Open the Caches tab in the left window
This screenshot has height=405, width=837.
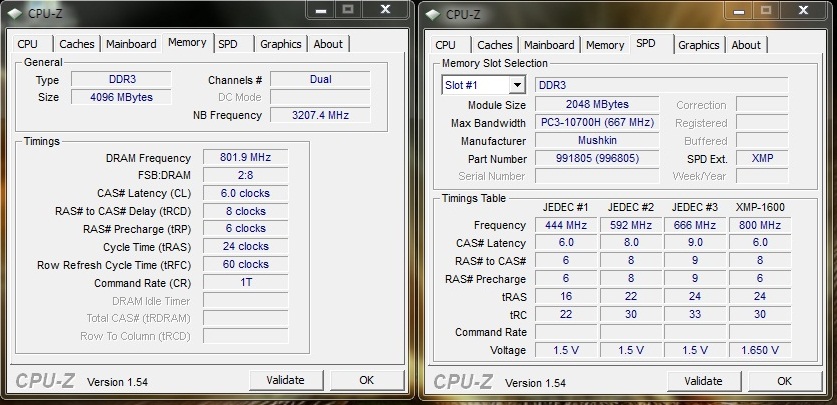(x=76, y=44)
